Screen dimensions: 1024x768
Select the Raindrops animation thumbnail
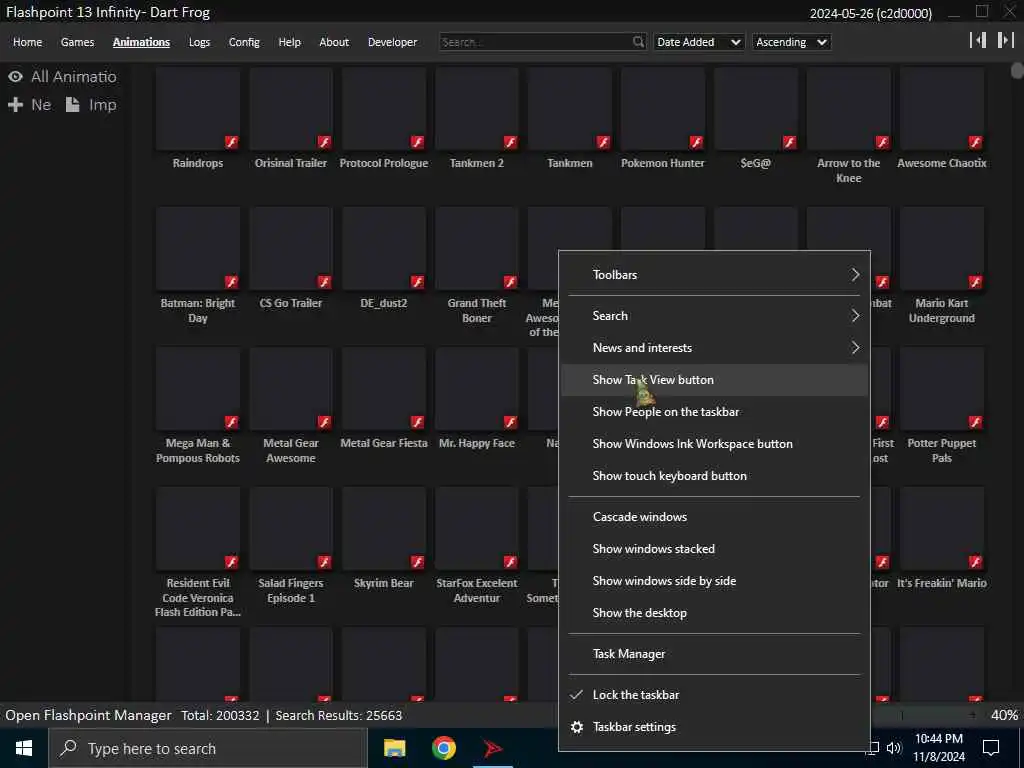(x=198, y=110)
